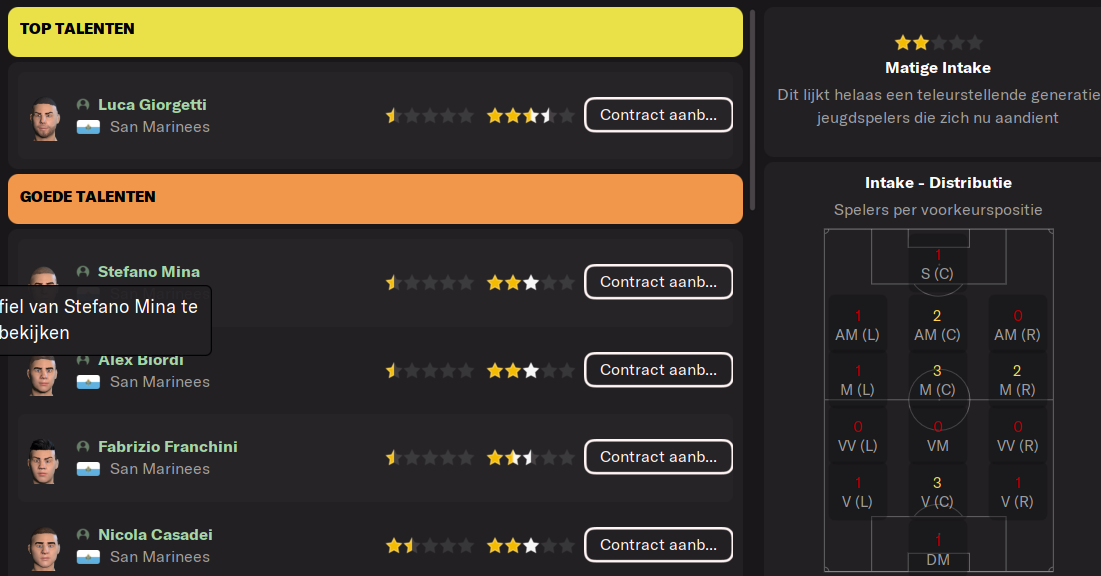The width and height of the screenshot is (1101, 576).
Task: Click the person icon beside Fabrizio Franchini
Action: click(x=83, y=447)
